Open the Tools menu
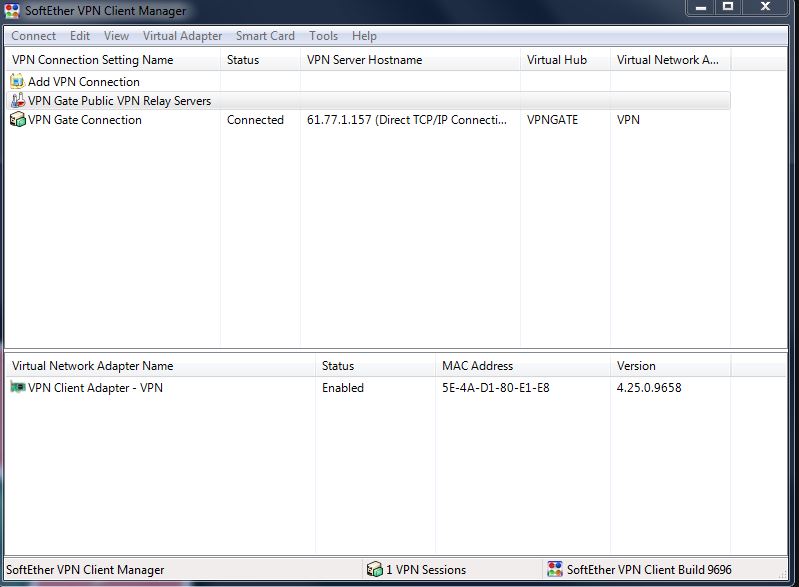799x587 pixels. click(x=324, y=36)
